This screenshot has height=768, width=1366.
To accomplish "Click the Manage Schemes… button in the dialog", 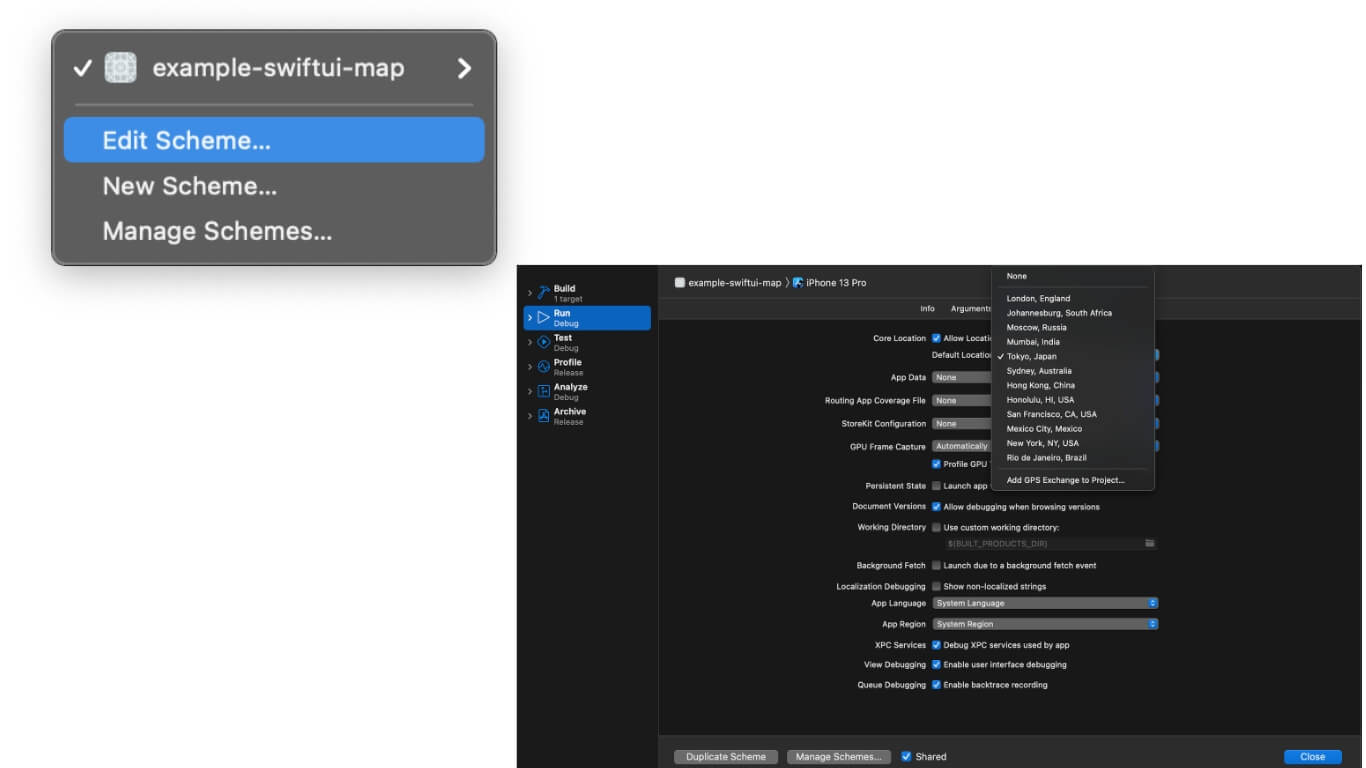I will (839, 757).
